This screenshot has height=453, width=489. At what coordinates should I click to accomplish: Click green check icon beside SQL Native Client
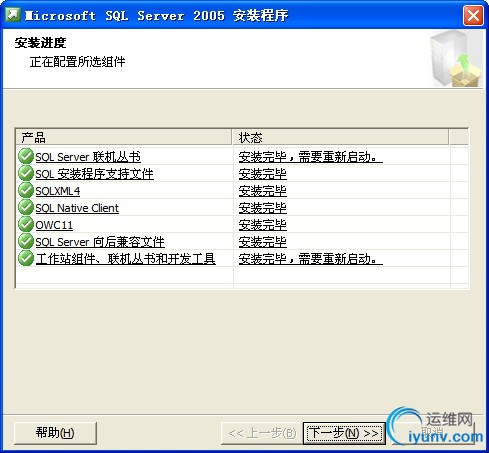coord(26,207)
